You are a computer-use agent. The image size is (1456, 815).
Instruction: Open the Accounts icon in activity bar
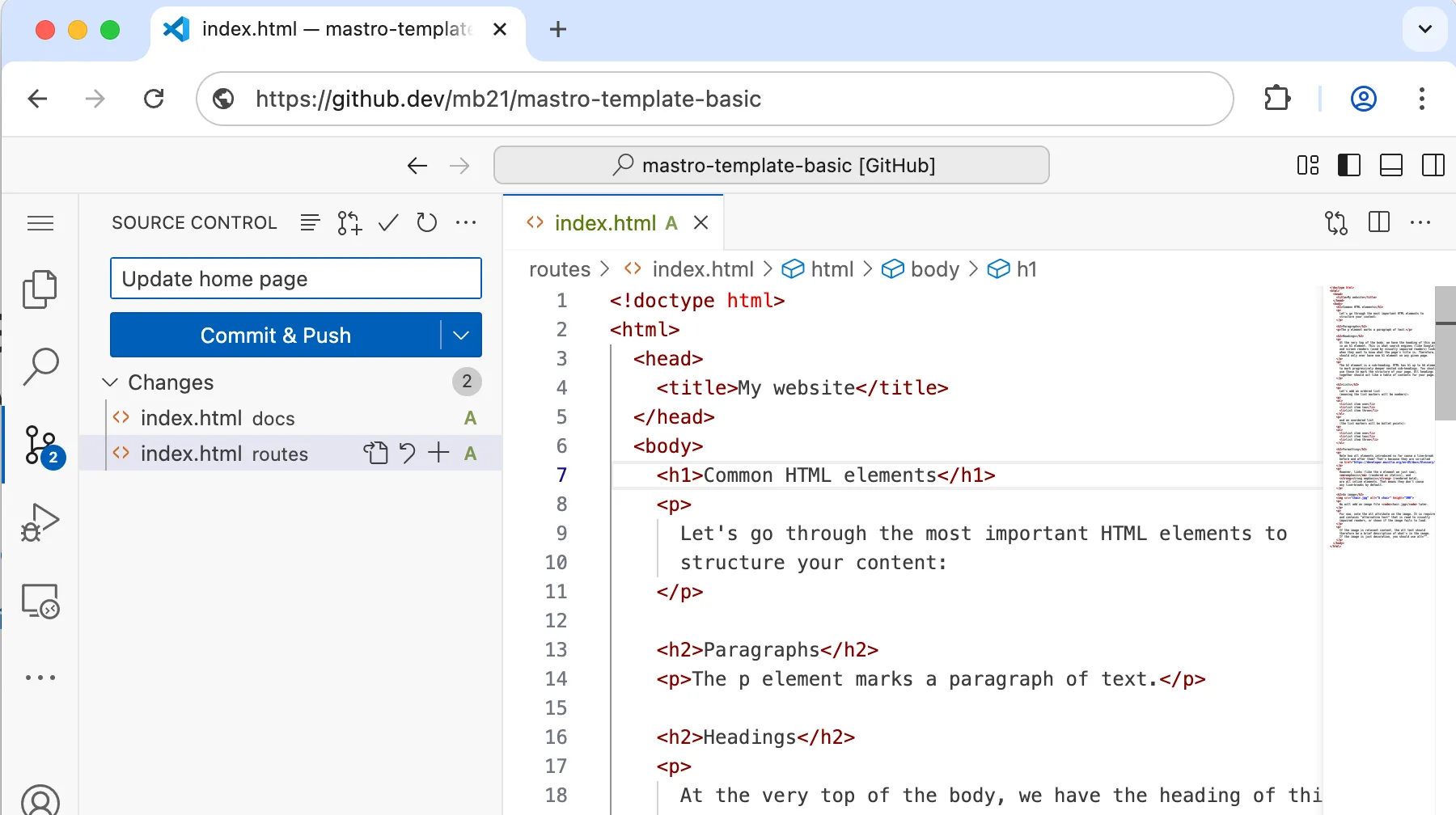coord(40,800)
